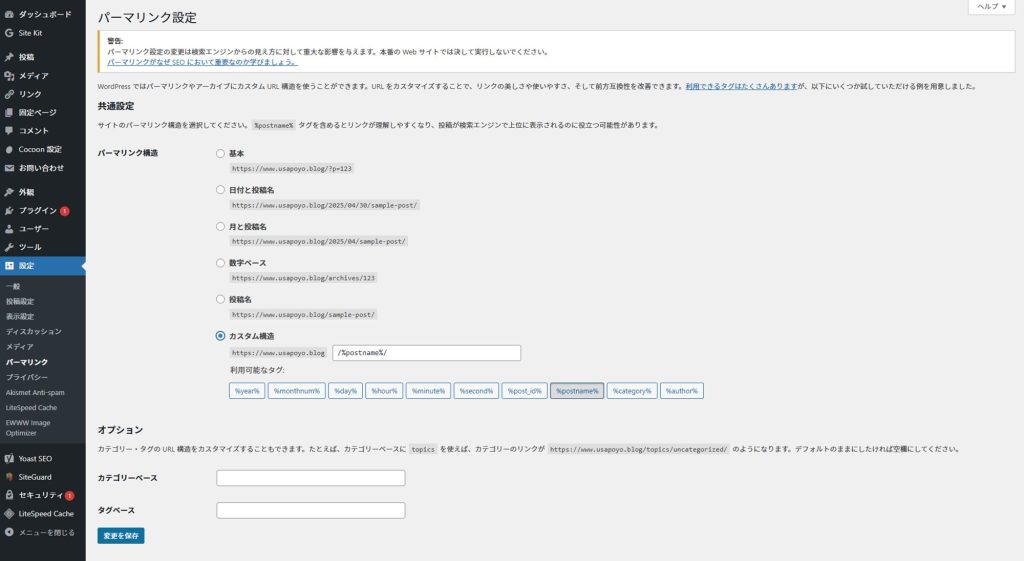Click the Comments bubble icon
The height and width of the screenshot is (561, 1024).
click(9, 131)
